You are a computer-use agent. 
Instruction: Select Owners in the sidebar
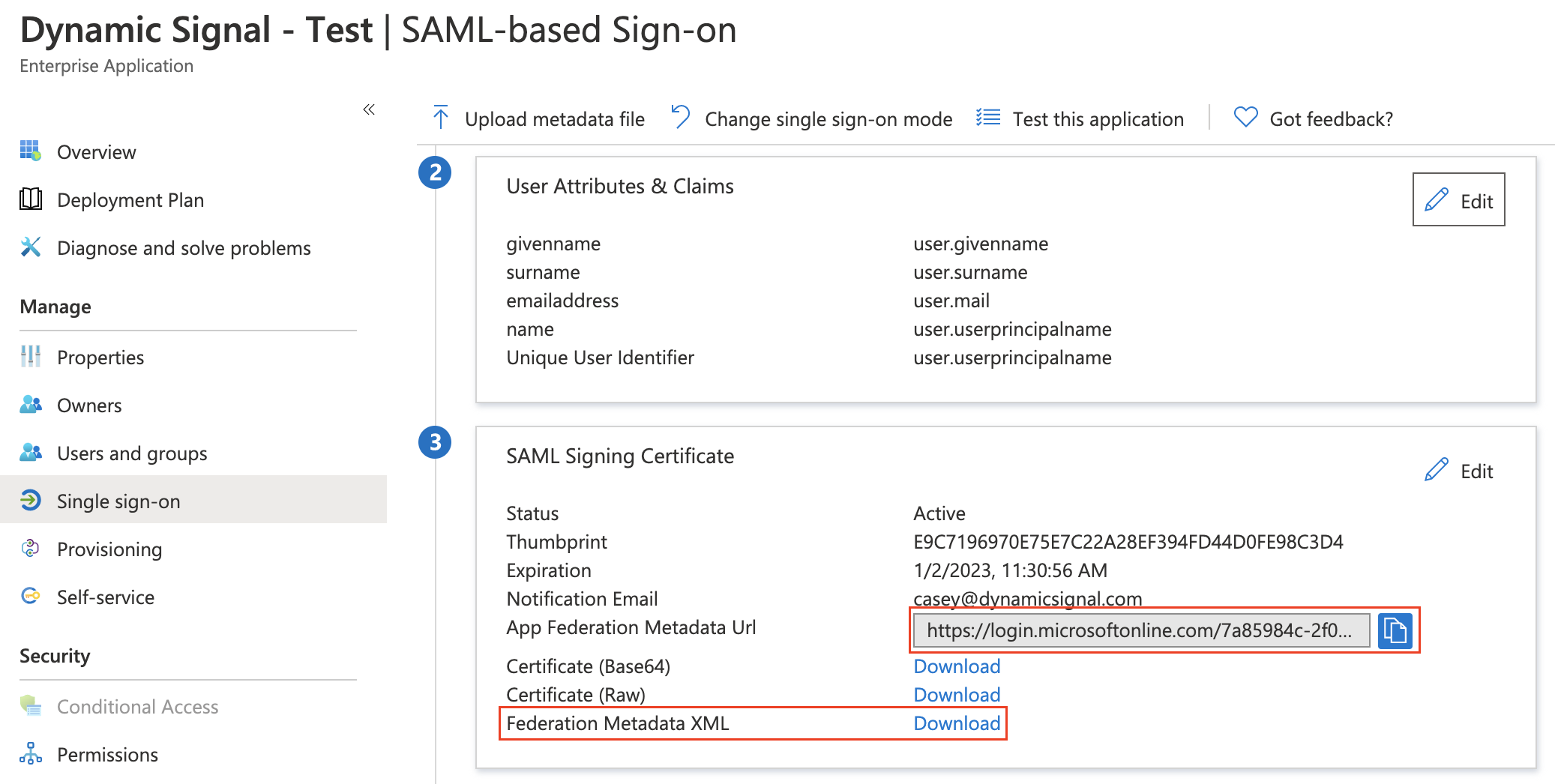coord(89,405)
